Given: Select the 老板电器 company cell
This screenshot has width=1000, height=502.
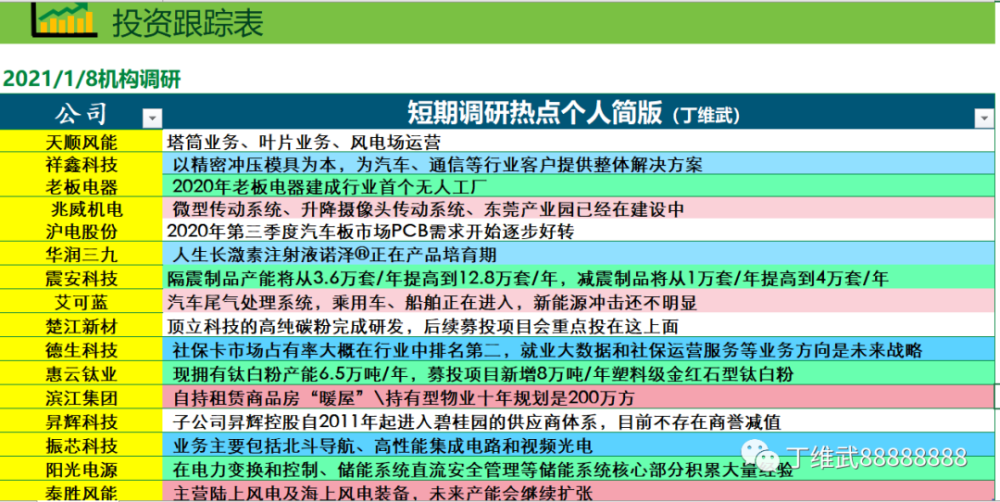Looking at the screenshot, I should point(82,186).
